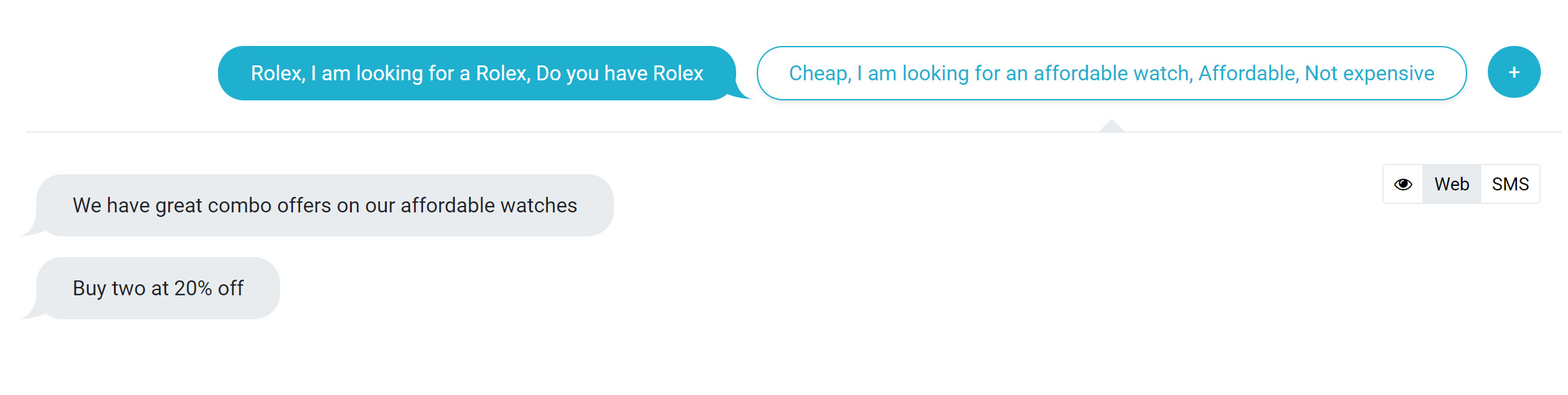Click the plus icon to add keyword group

click(x=1514, y=73)
